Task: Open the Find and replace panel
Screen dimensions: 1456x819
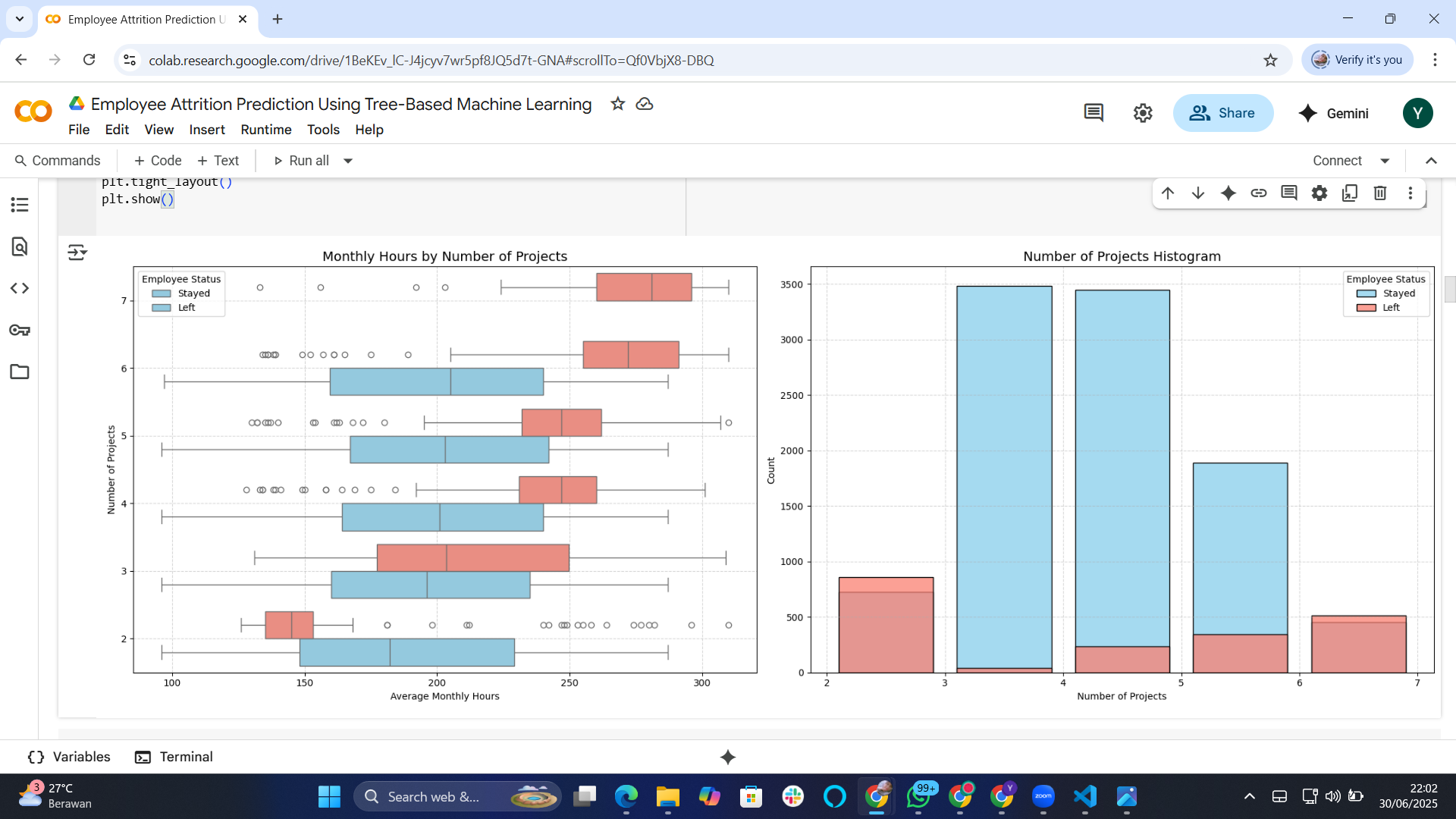Action: (x=20, y=246)
